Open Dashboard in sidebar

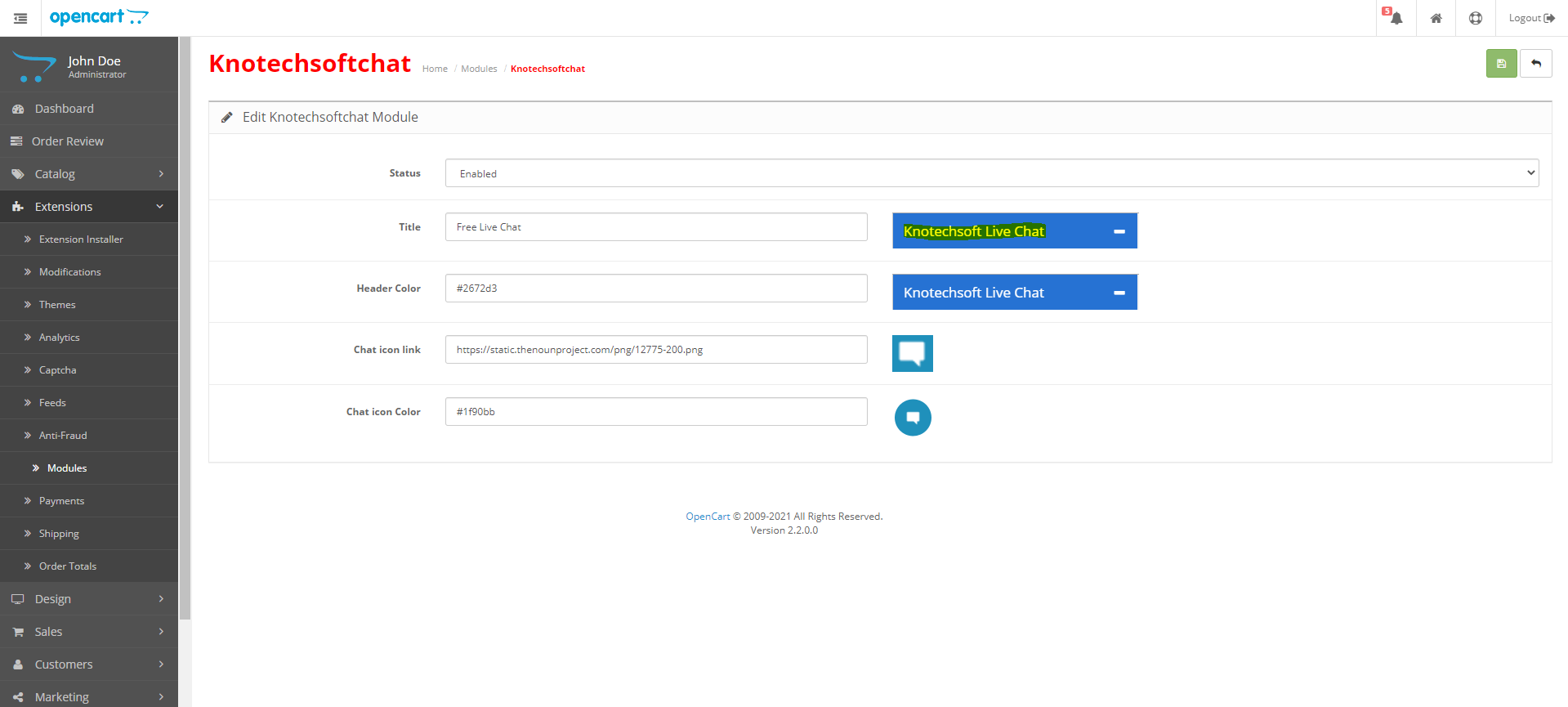click(x=89, y=109)
